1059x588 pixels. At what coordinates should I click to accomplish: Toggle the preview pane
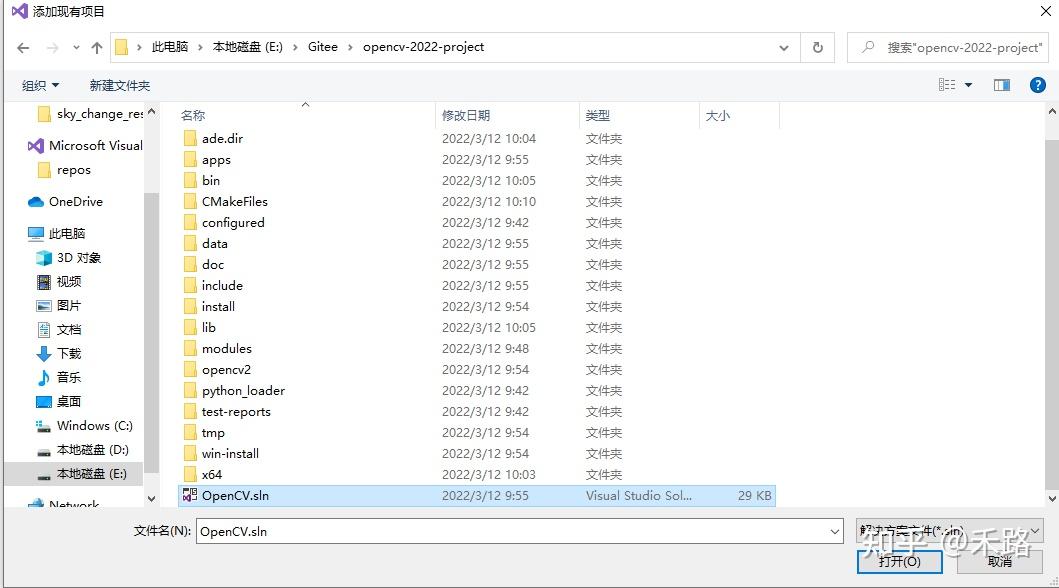point(1001,84)
